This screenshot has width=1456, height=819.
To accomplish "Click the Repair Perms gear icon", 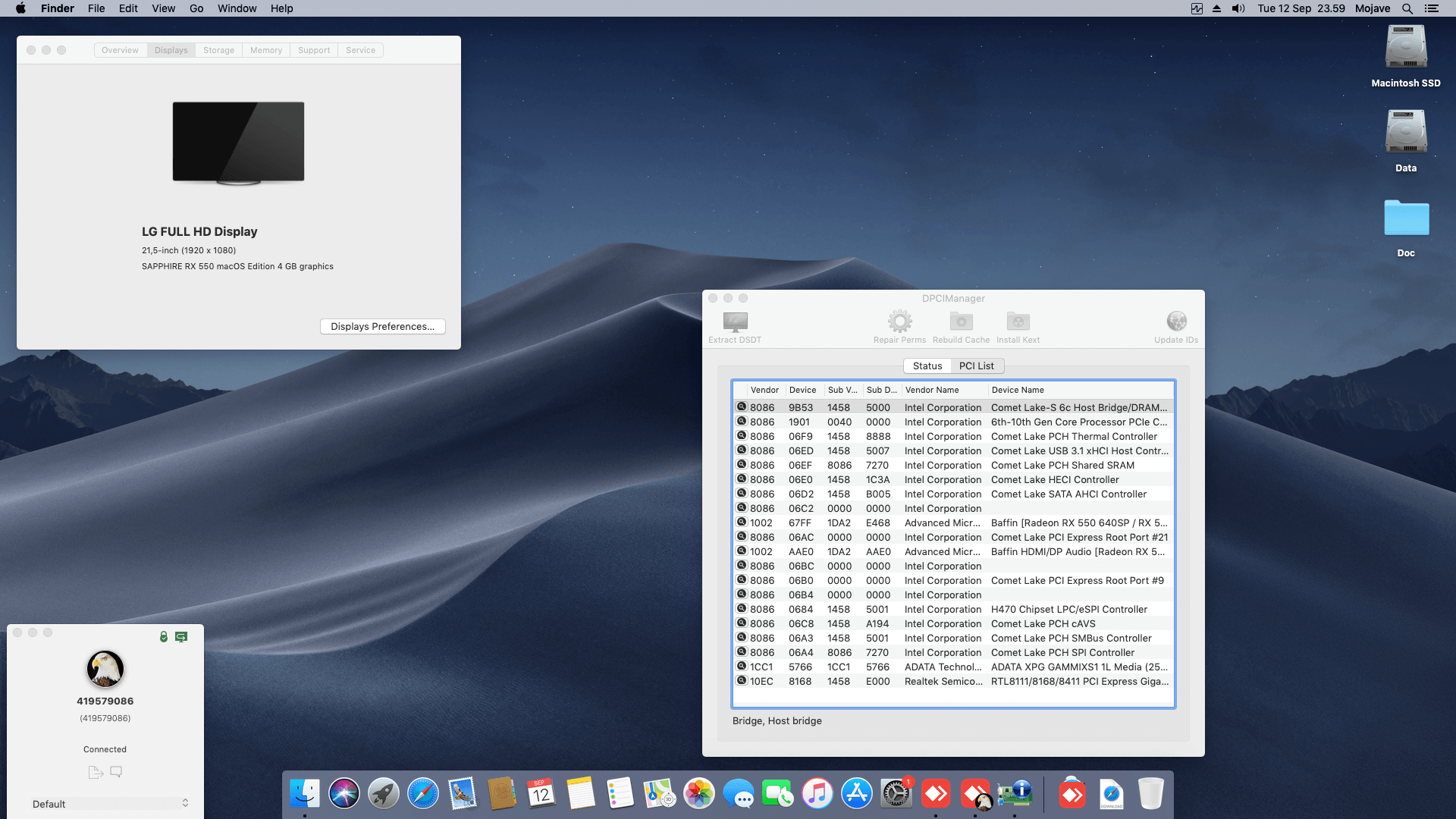I will tap(899, 322).
